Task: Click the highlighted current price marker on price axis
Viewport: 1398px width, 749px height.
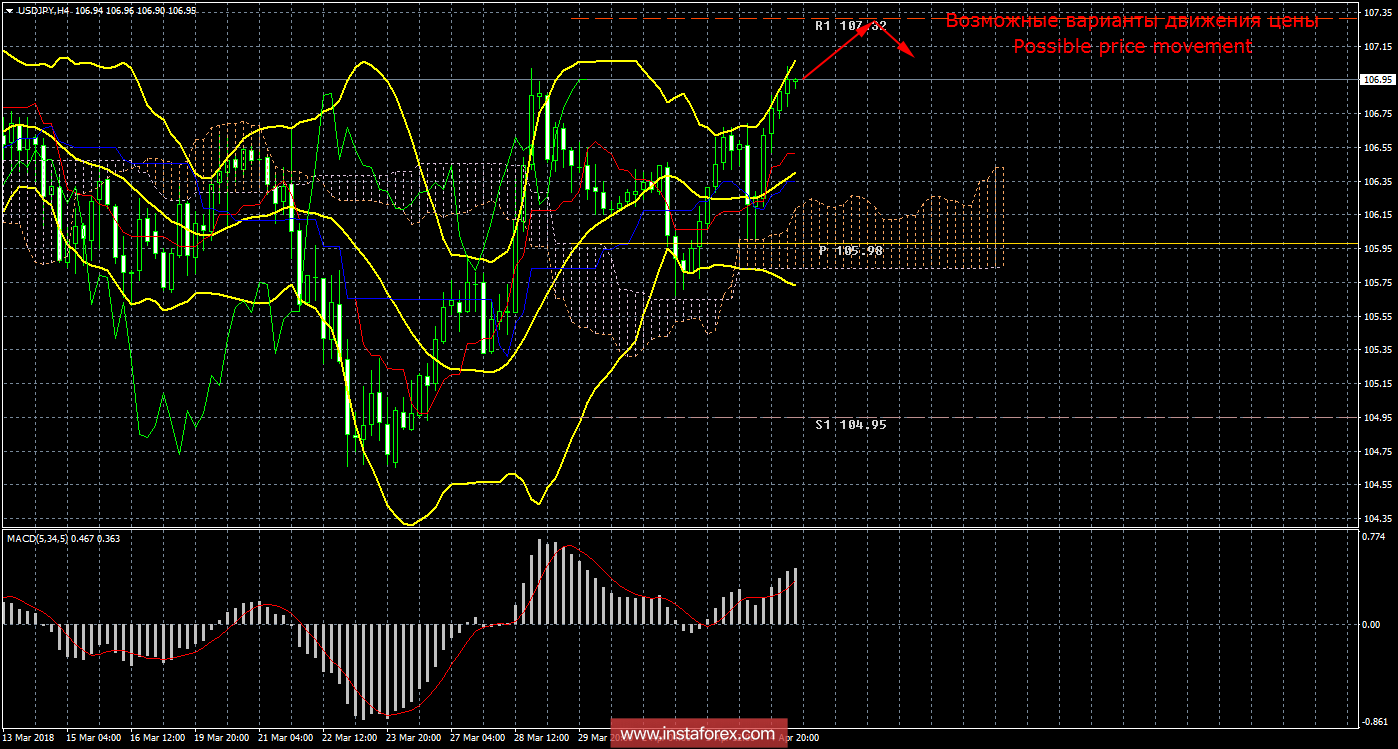Action: click(1377, 79)
